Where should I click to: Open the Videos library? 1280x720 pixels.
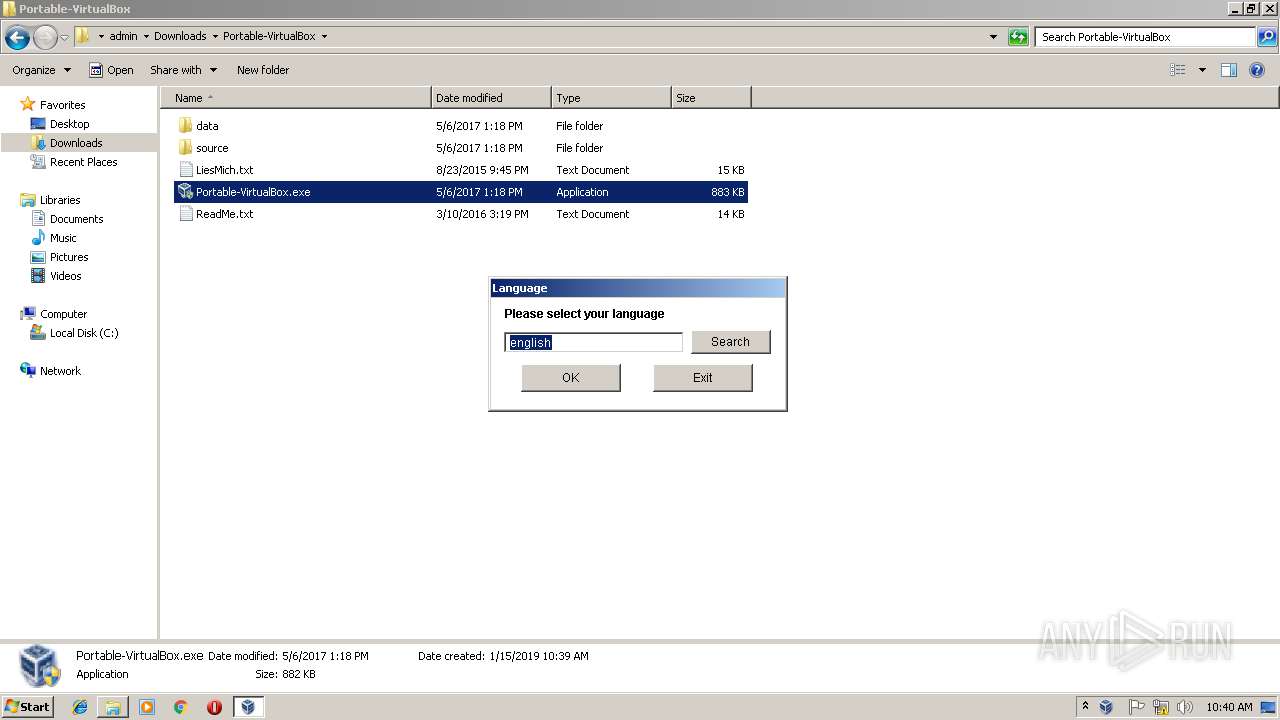pos(65,276)
